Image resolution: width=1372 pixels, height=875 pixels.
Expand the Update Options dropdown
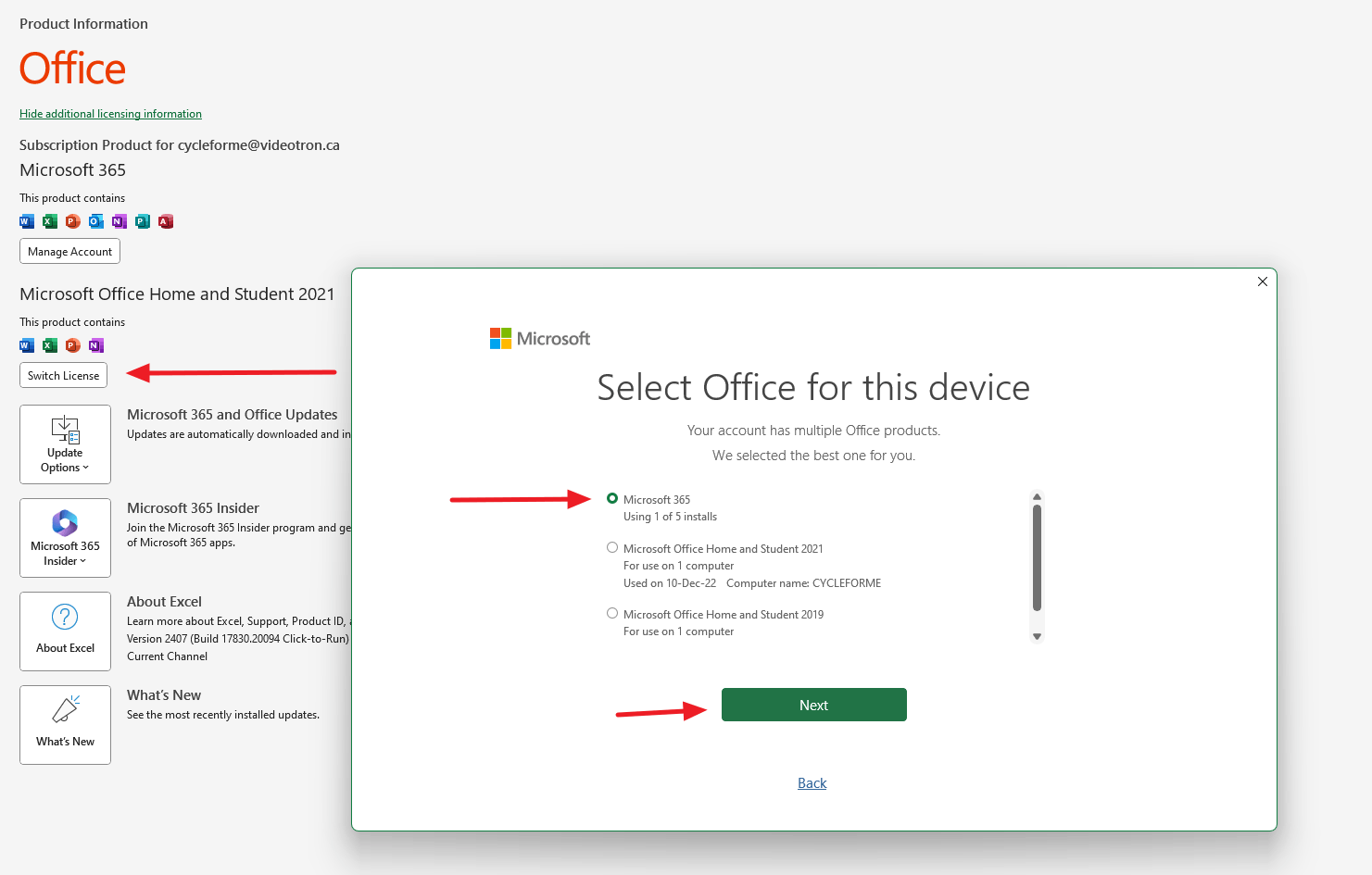[x=65, y=444]
